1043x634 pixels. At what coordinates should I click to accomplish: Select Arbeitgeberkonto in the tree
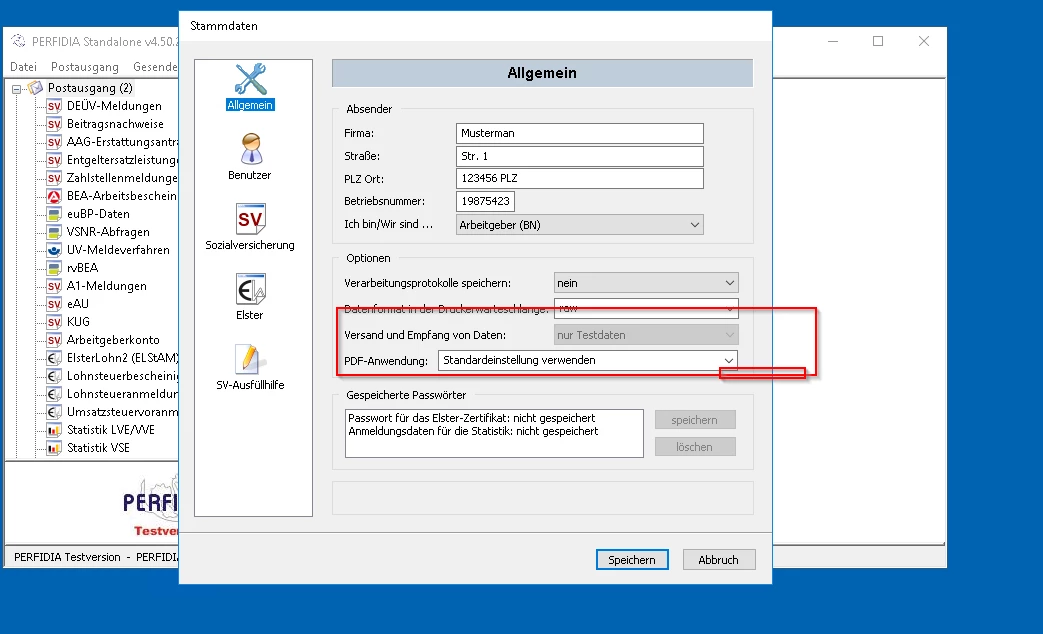click(113, 340)
